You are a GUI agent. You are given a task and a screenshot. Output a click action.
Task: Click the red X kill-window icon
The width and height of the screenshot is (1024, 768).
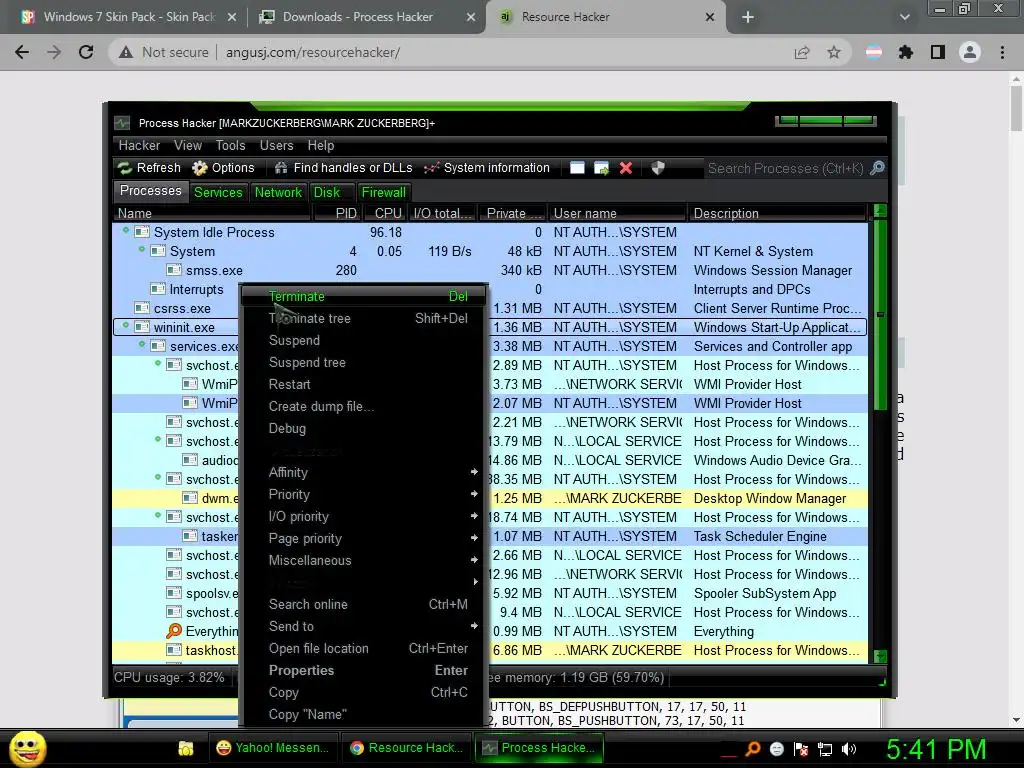(x=626, y=168)
